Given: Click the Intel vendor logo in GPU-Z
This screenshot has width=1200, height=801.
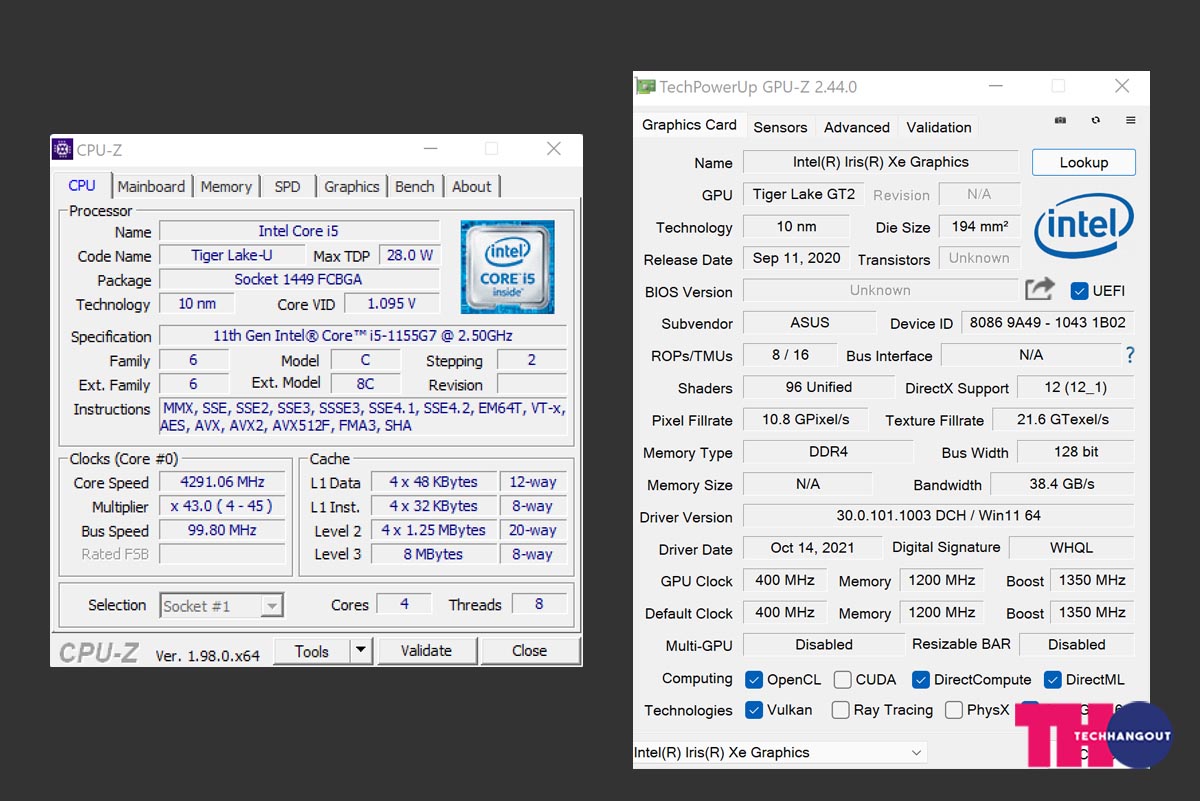Looking at the screenshot, I should click(x=1084, y=225).
